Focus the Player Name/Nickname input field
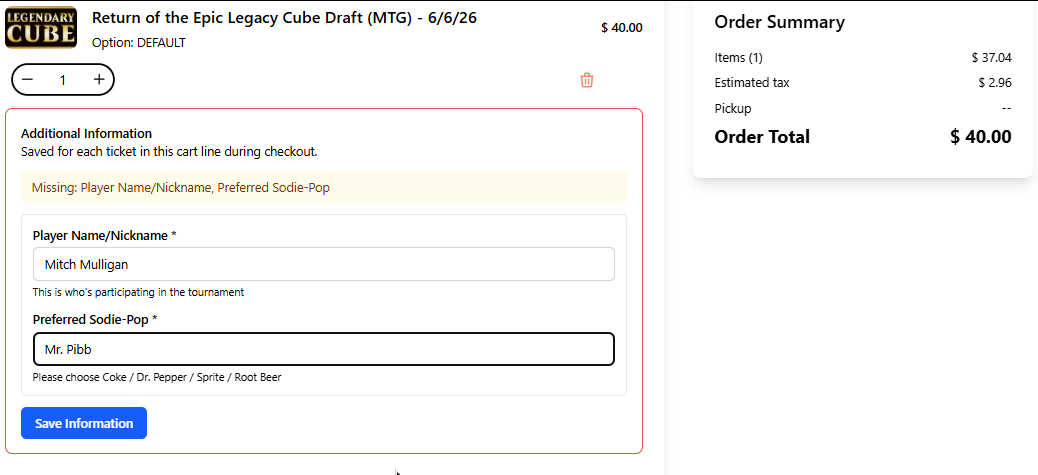Screen dimensions: 1038x475 (x=324, y=264)
